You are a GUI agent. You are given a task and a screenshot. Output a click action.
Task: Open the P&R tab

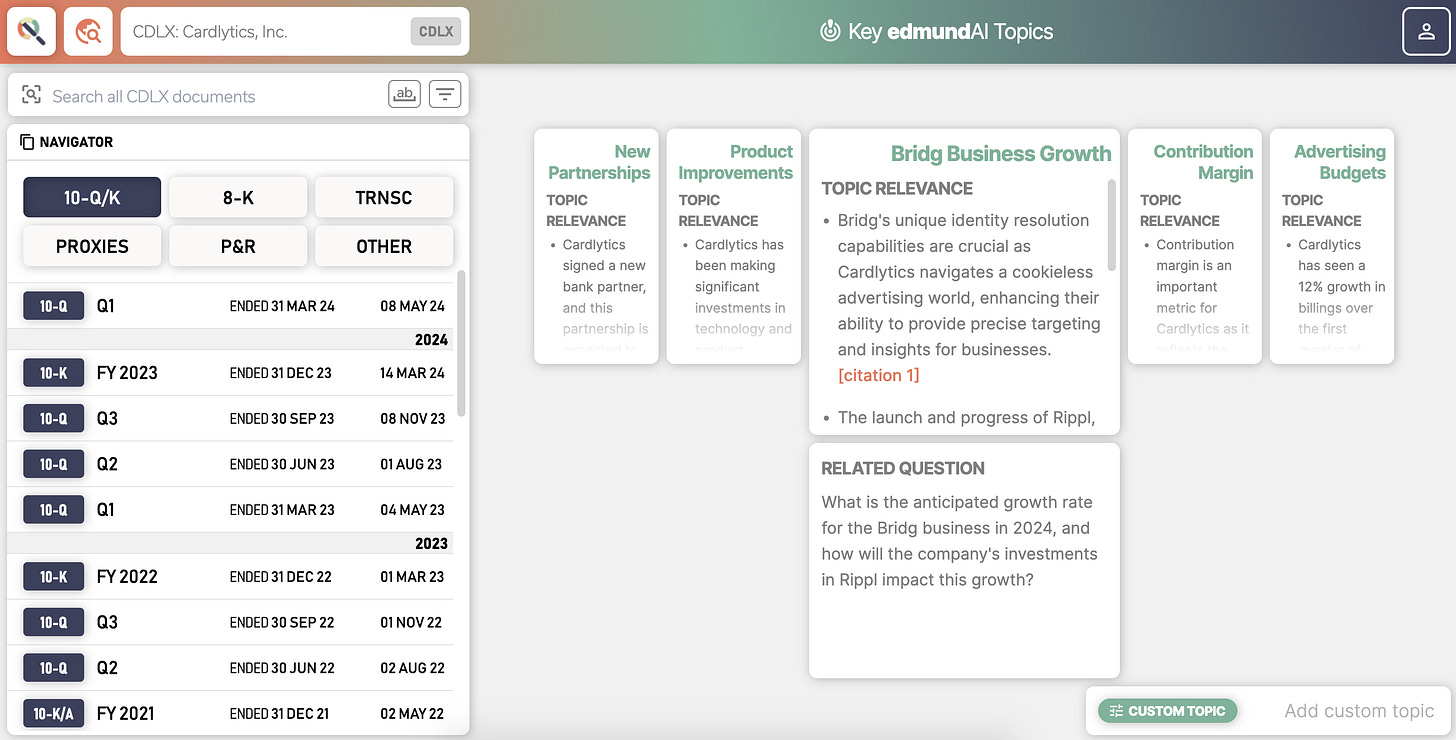238,246
